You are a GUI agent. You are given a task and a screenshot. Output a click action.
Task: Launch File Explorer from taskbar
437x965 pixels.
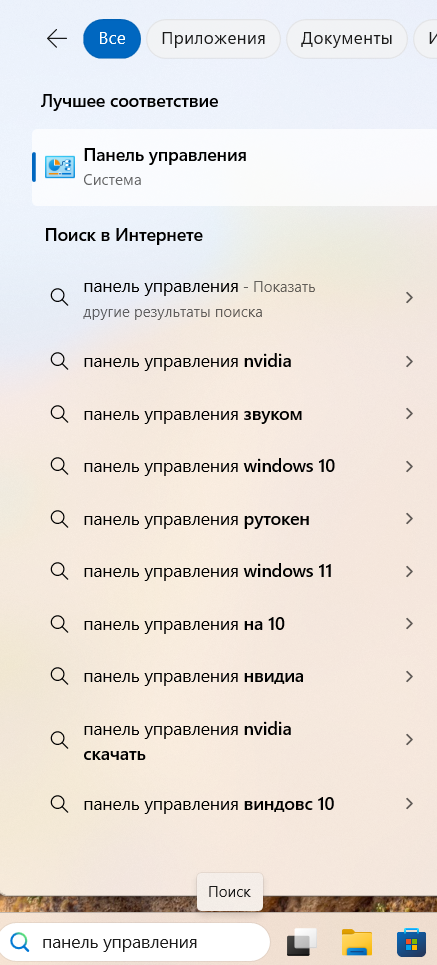click(x=357, y=942)
